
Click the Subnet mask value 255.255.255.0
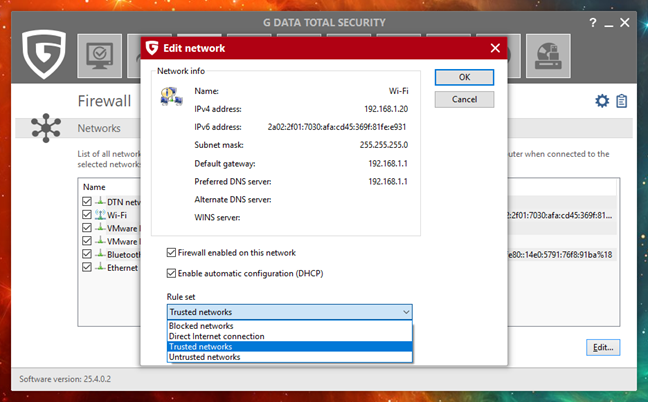coord(384,145)
